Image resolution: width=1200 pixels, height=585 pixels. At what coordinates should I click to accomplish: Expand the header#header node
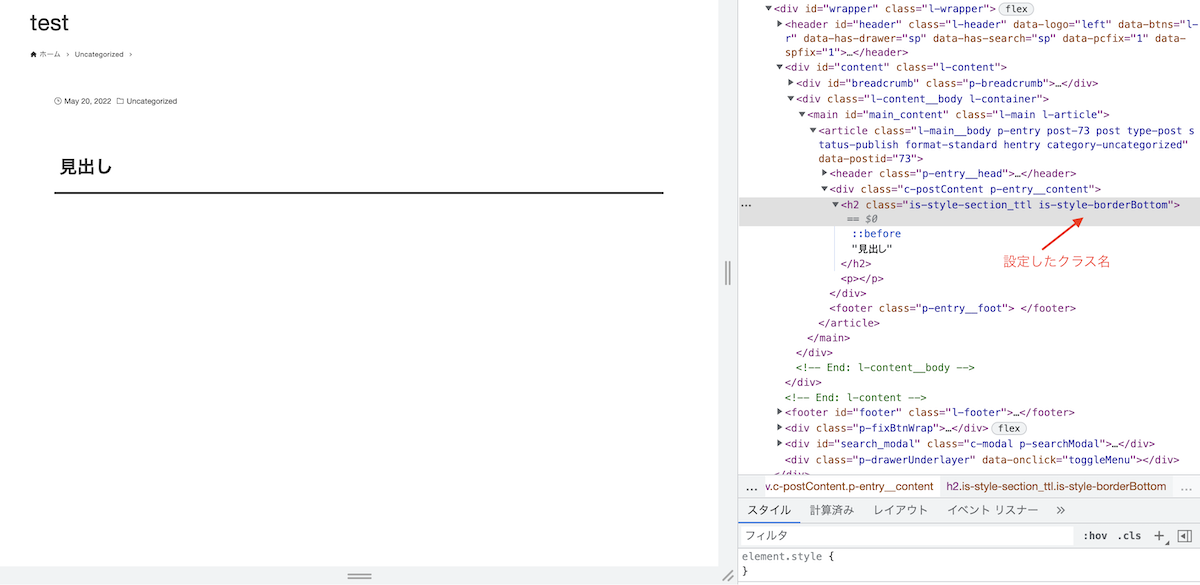point(780,23)
